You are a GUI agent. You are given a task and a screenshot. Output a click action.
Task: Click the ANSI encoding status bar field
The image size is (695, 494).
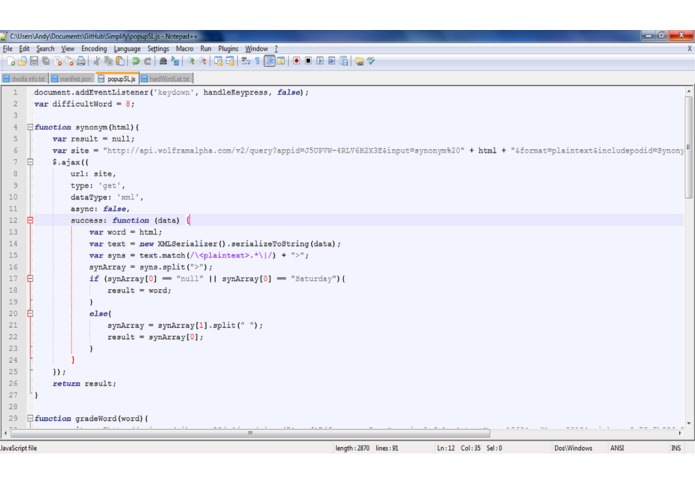[x=617, y=448]
